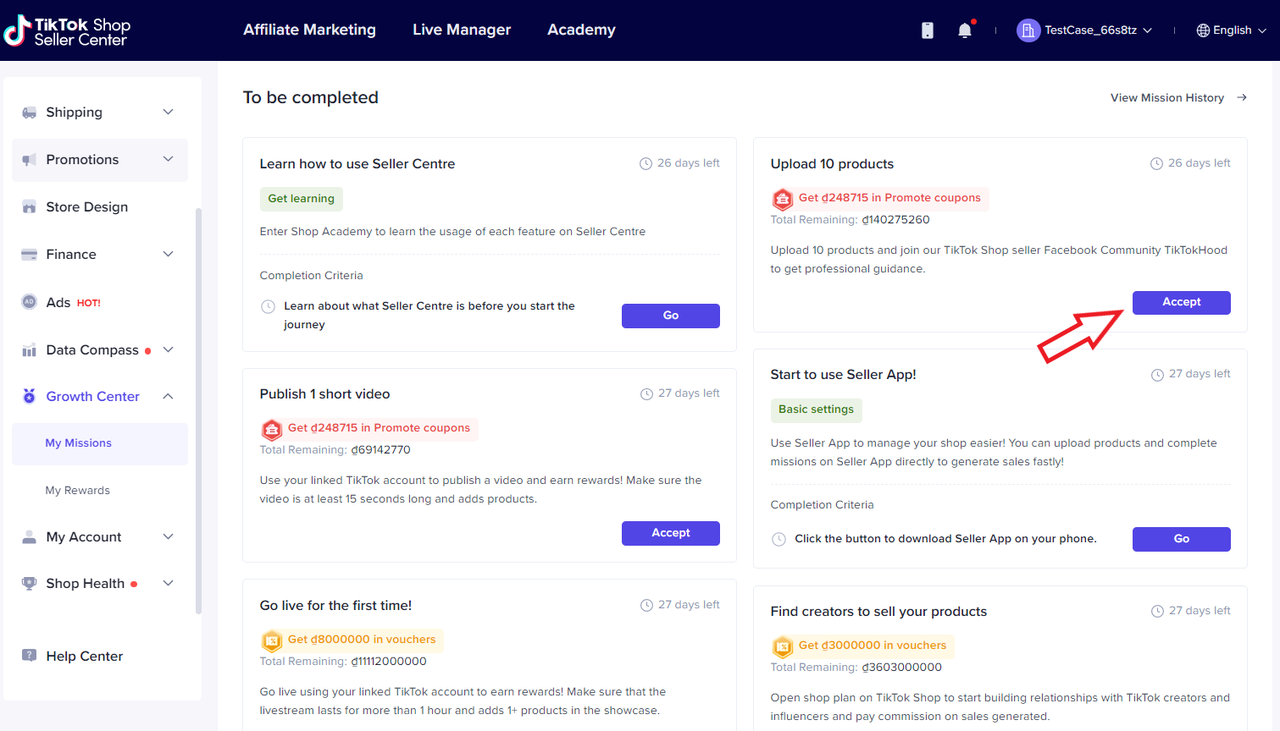Switch to Live Manager
Image resolution: width=1280 pixels, height=731 pixels.
click(x=461, y=30)
